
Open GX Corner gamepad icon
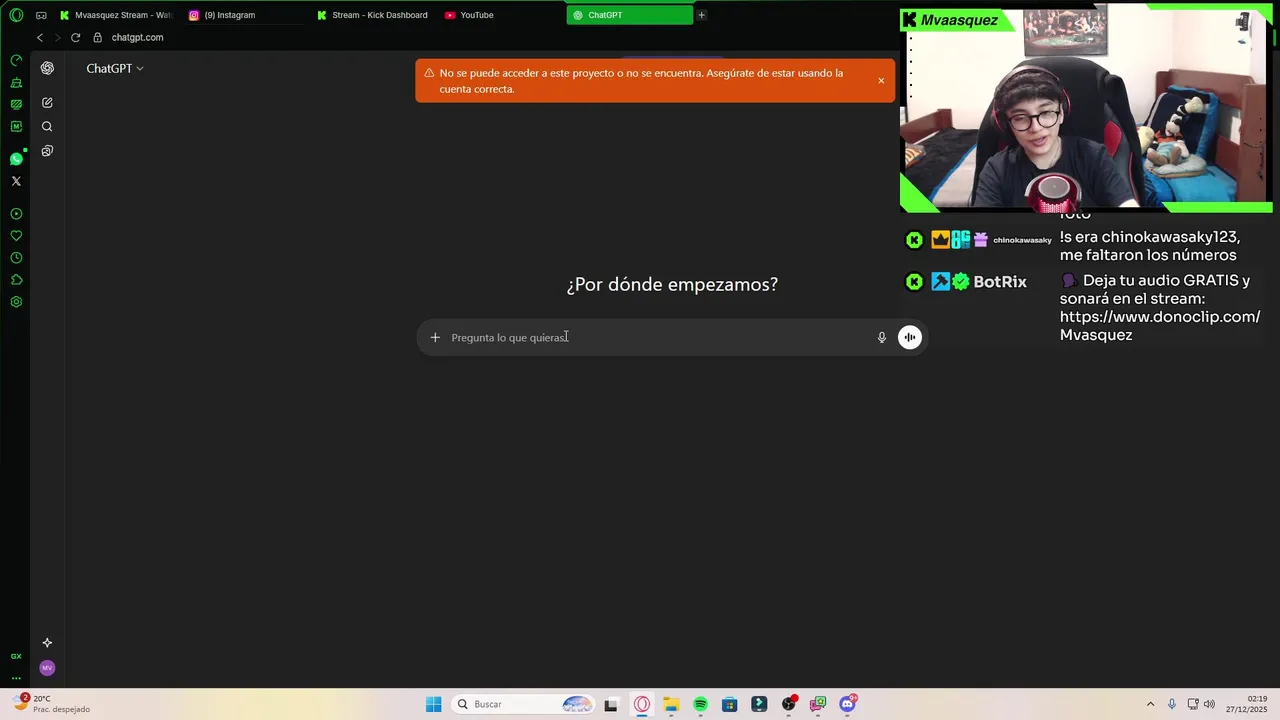tap(41, 15)
